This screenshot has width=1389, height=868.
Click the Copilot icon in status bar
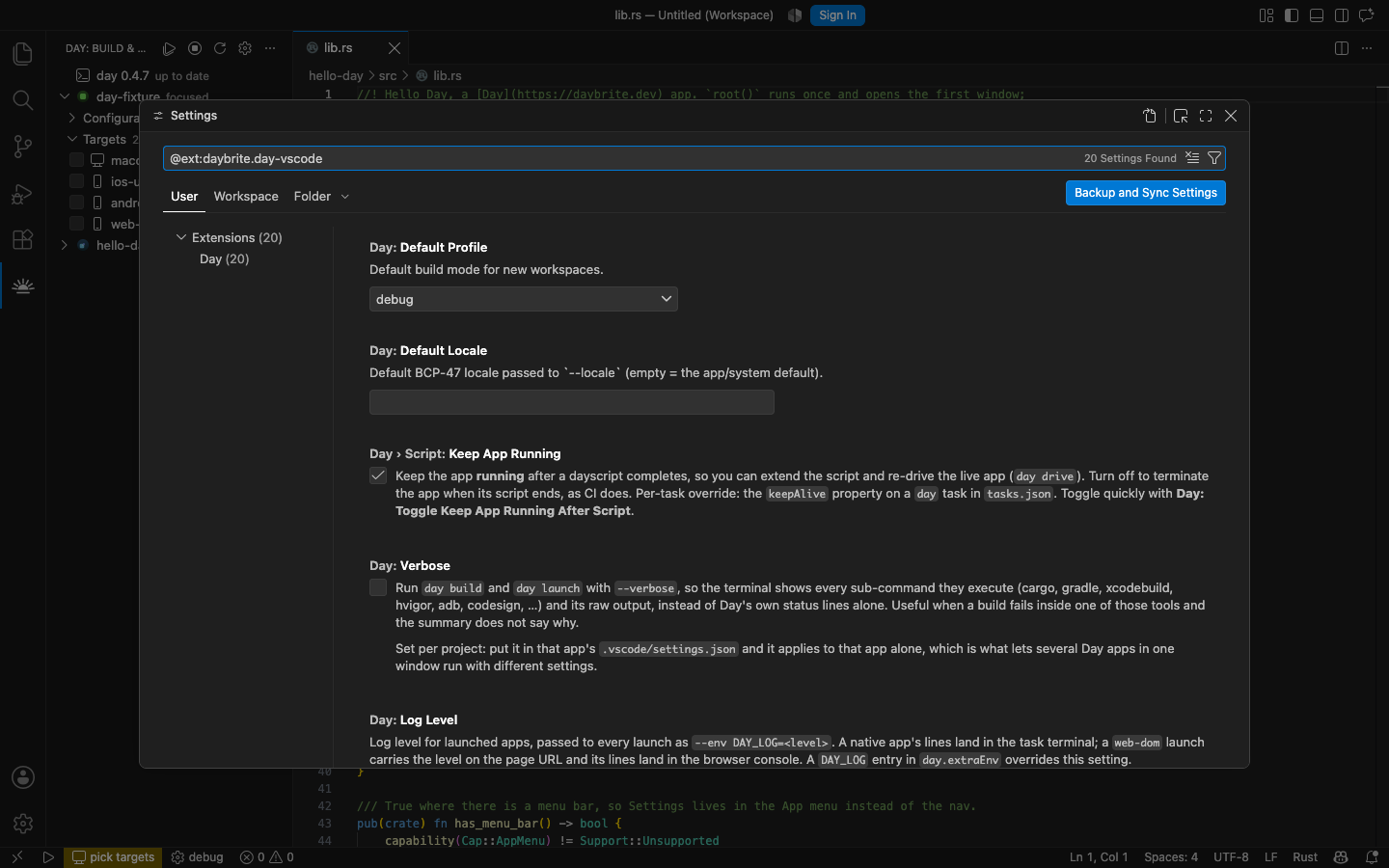pos(1341,857)
